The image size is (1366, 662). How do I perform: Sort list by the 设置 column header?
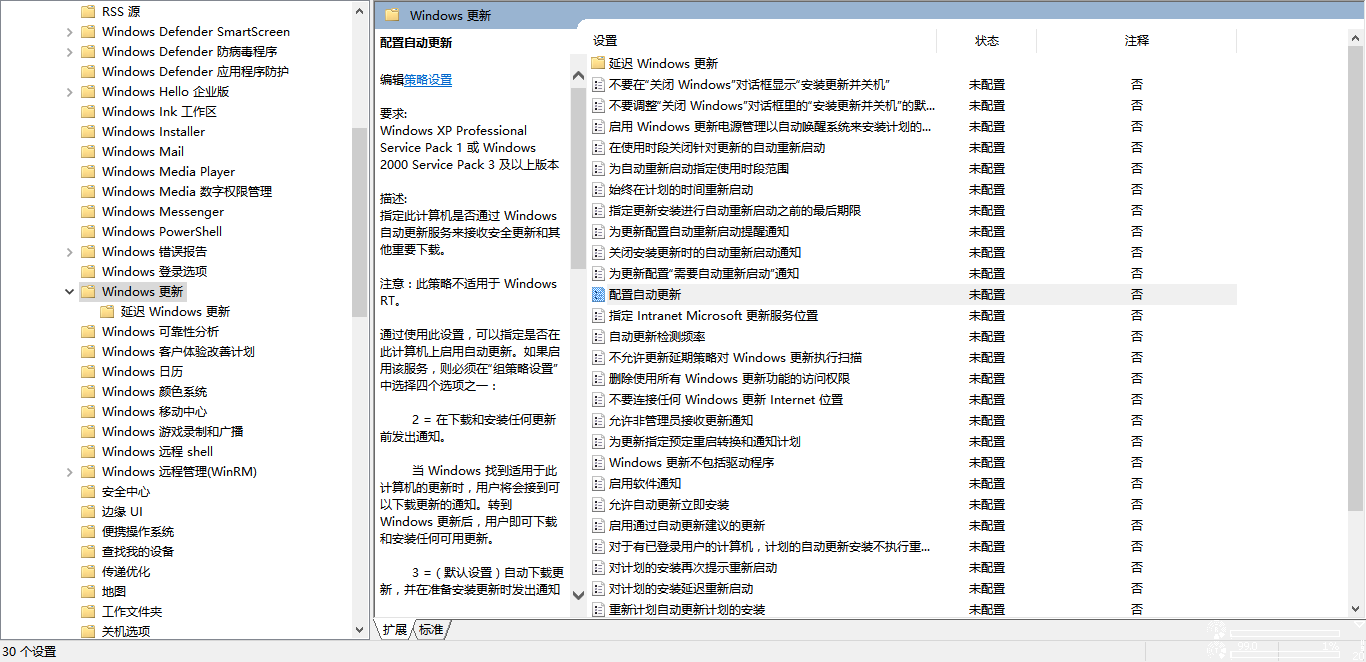[605, 41]
